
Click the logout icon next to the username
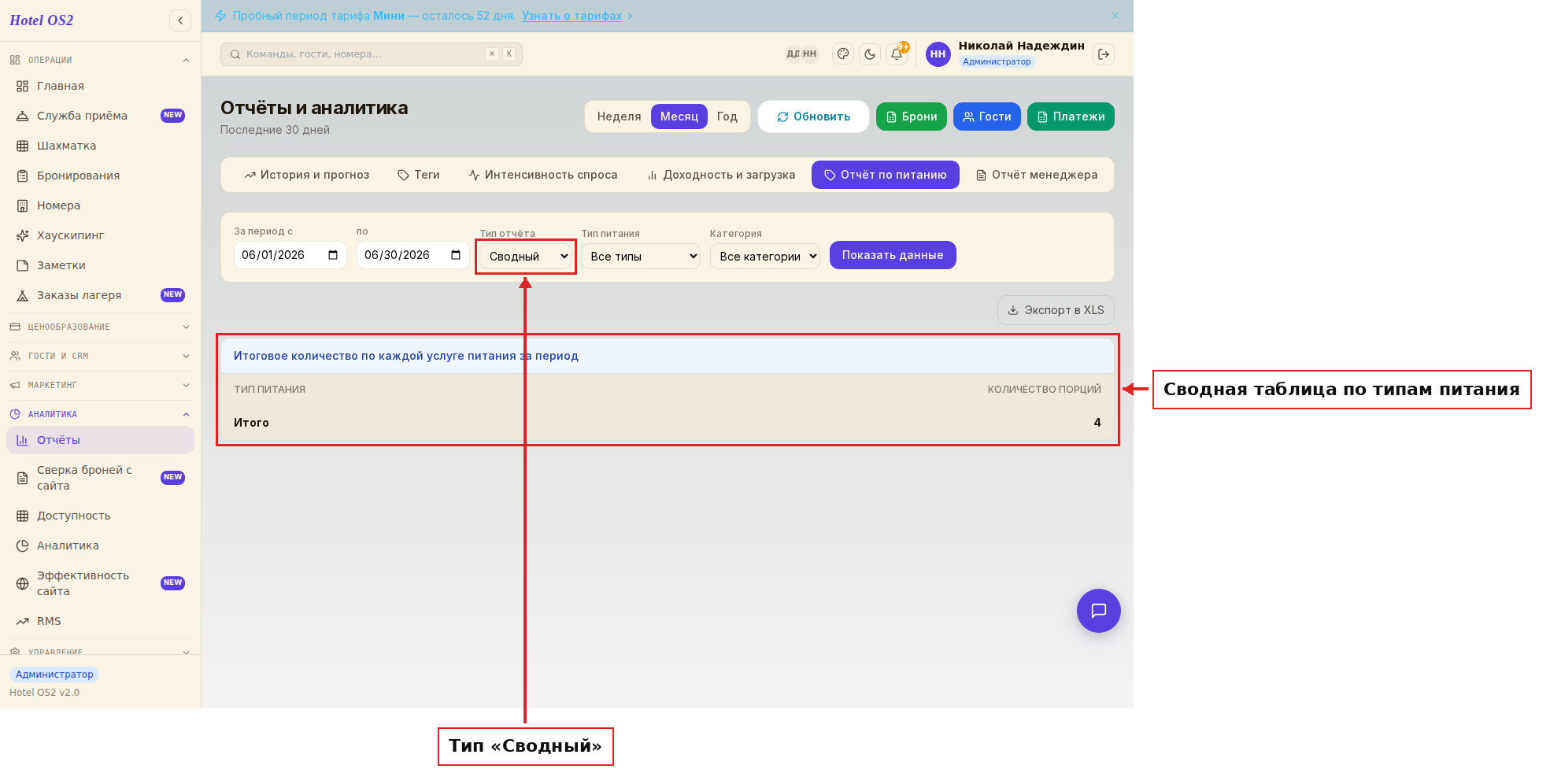coord(1104,54)
